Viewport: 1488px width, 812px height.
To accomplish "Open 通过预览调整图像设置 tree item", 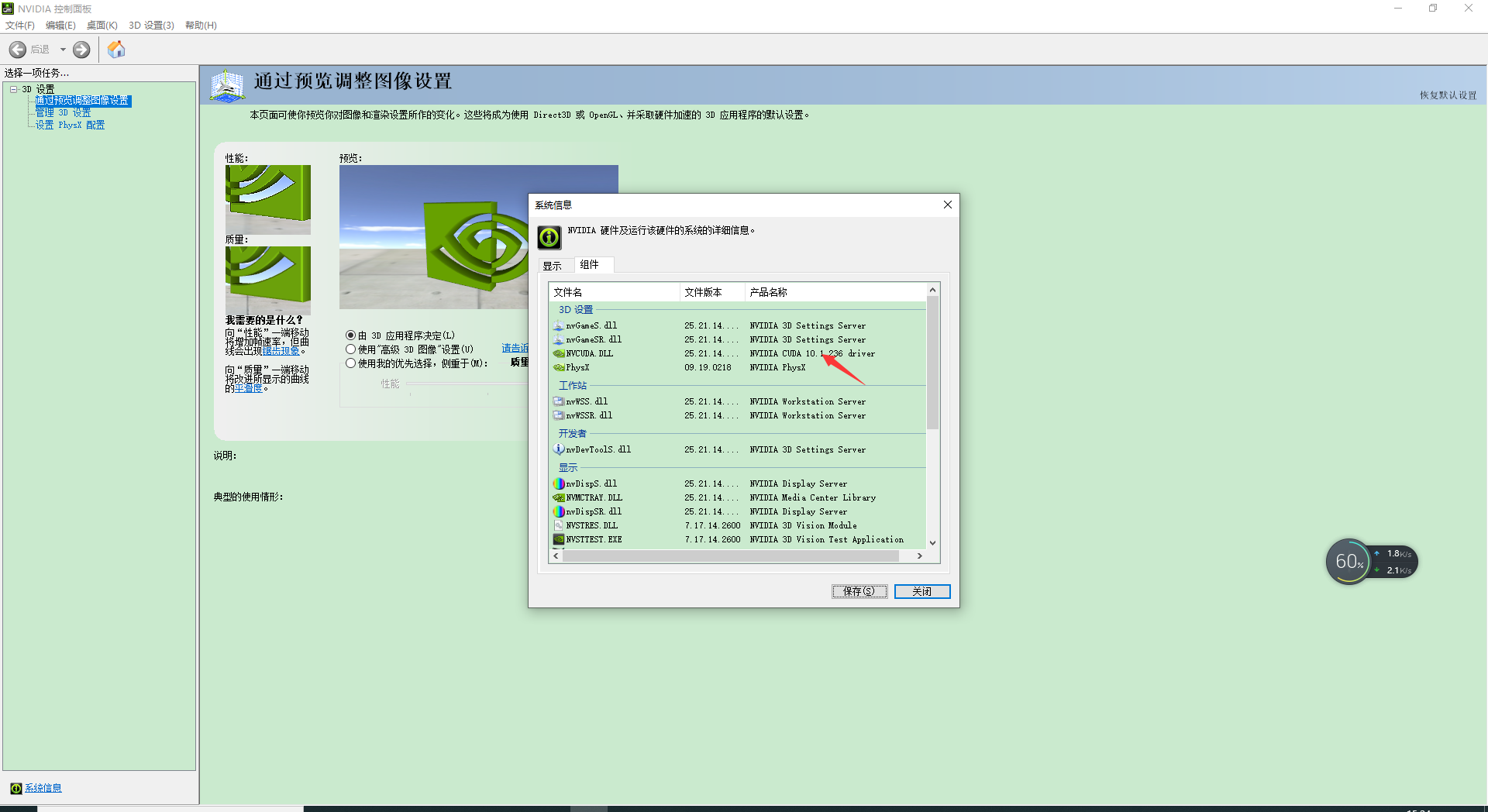I will [82, 101].
